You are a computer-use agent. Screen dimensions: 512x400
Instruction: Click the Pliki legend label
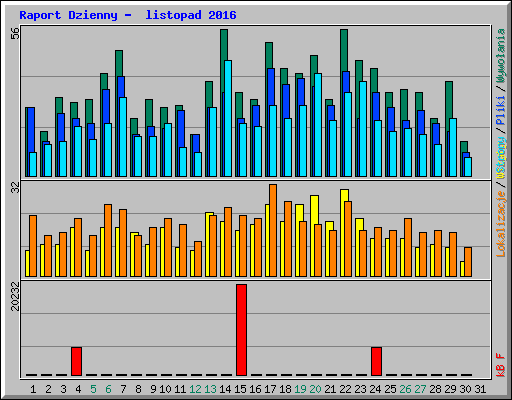[x=501, y=110]
